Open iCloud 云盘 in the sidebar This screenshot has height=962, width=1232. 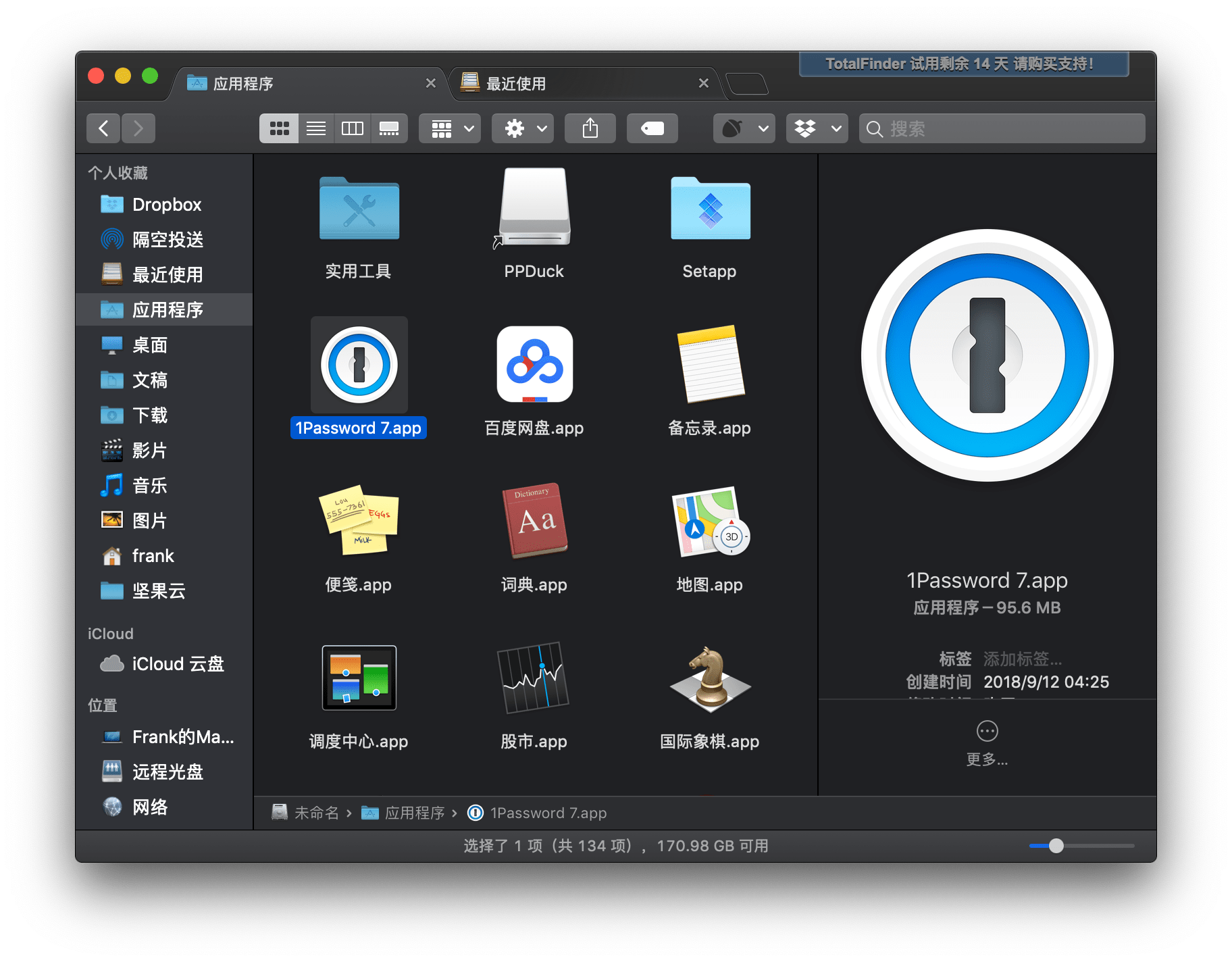165,663
